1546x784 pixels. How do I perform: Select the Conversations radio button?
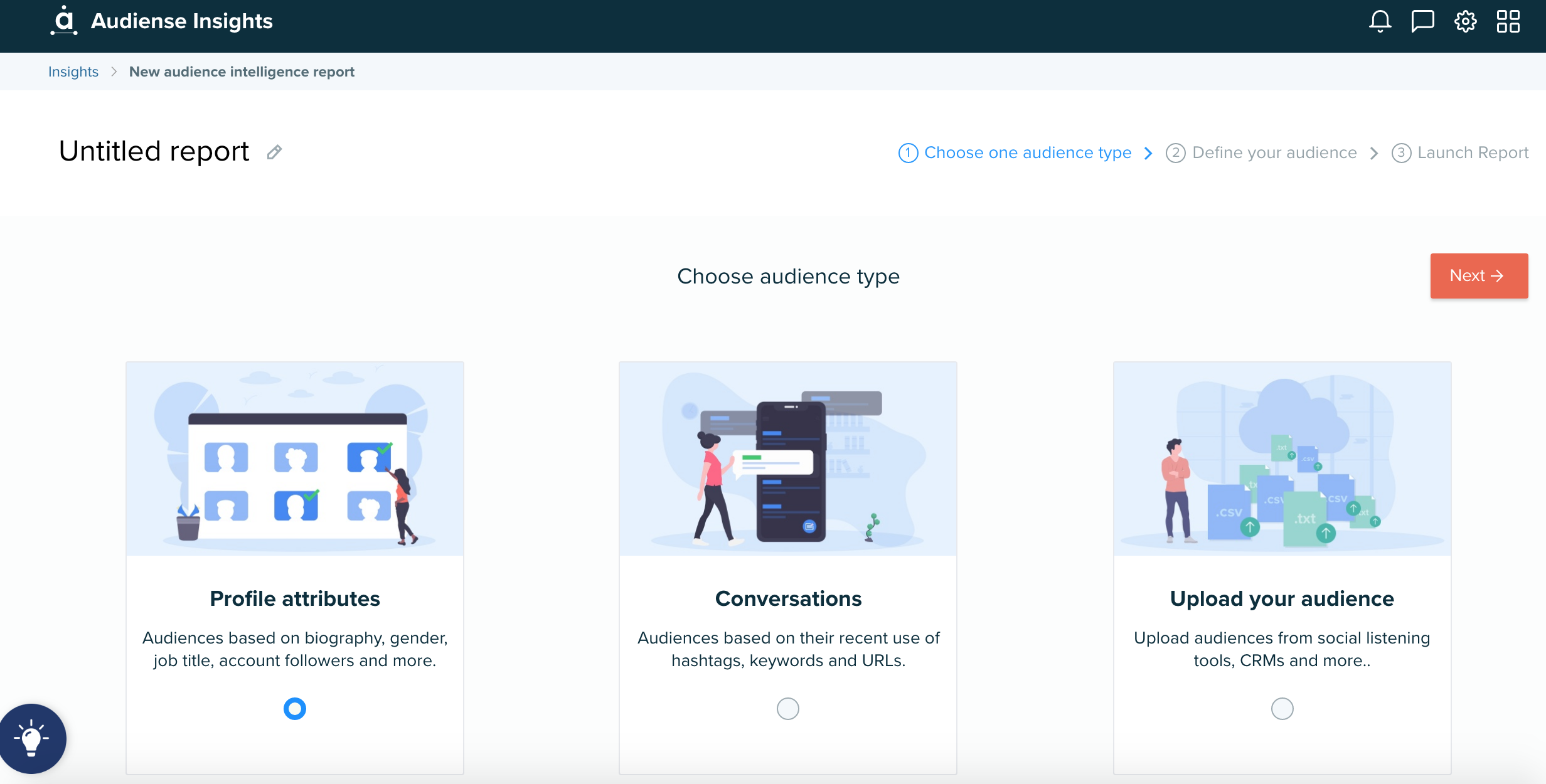pos(788,709)
